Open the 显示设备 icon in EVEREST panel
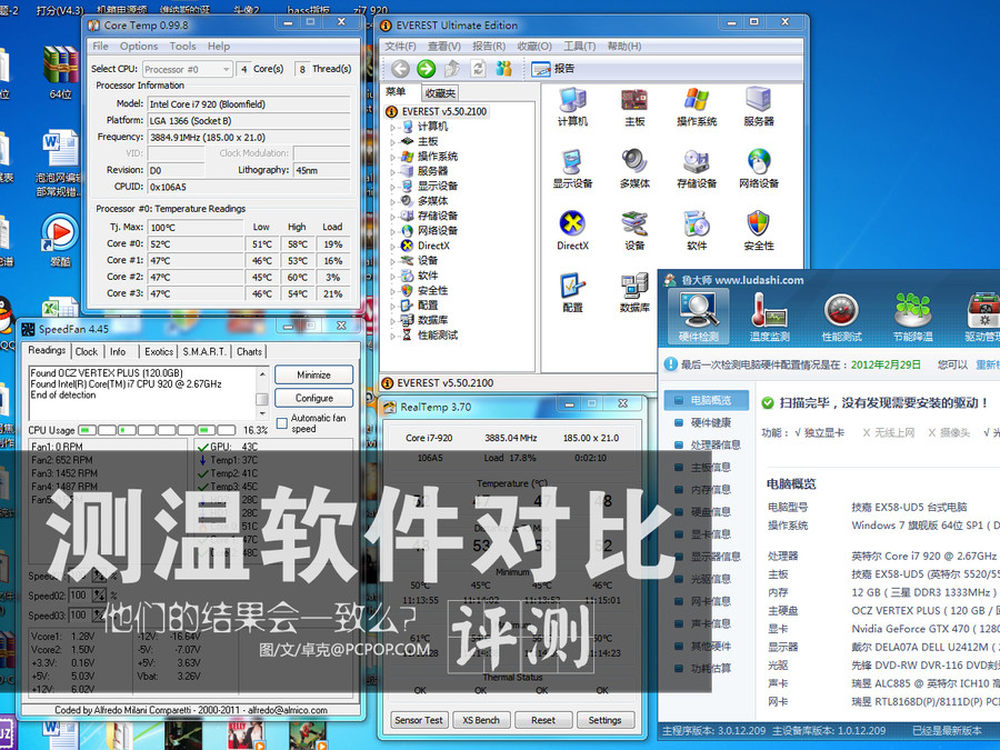 pos(572,168)
